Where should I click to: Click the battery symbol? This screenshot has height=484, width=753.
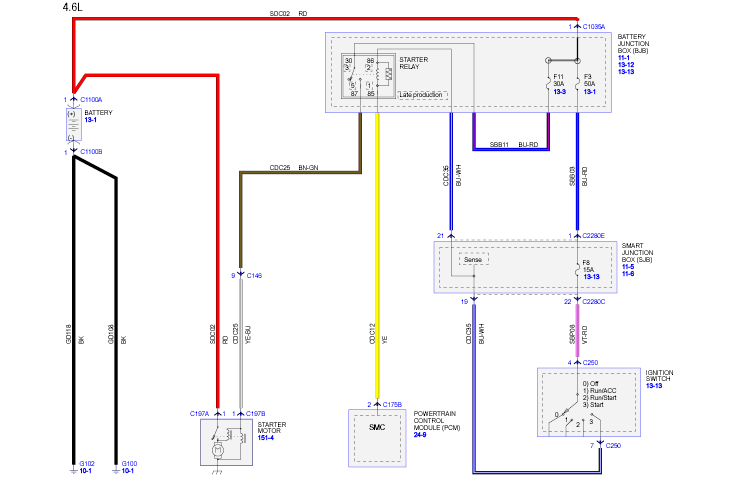coord(73,125)
